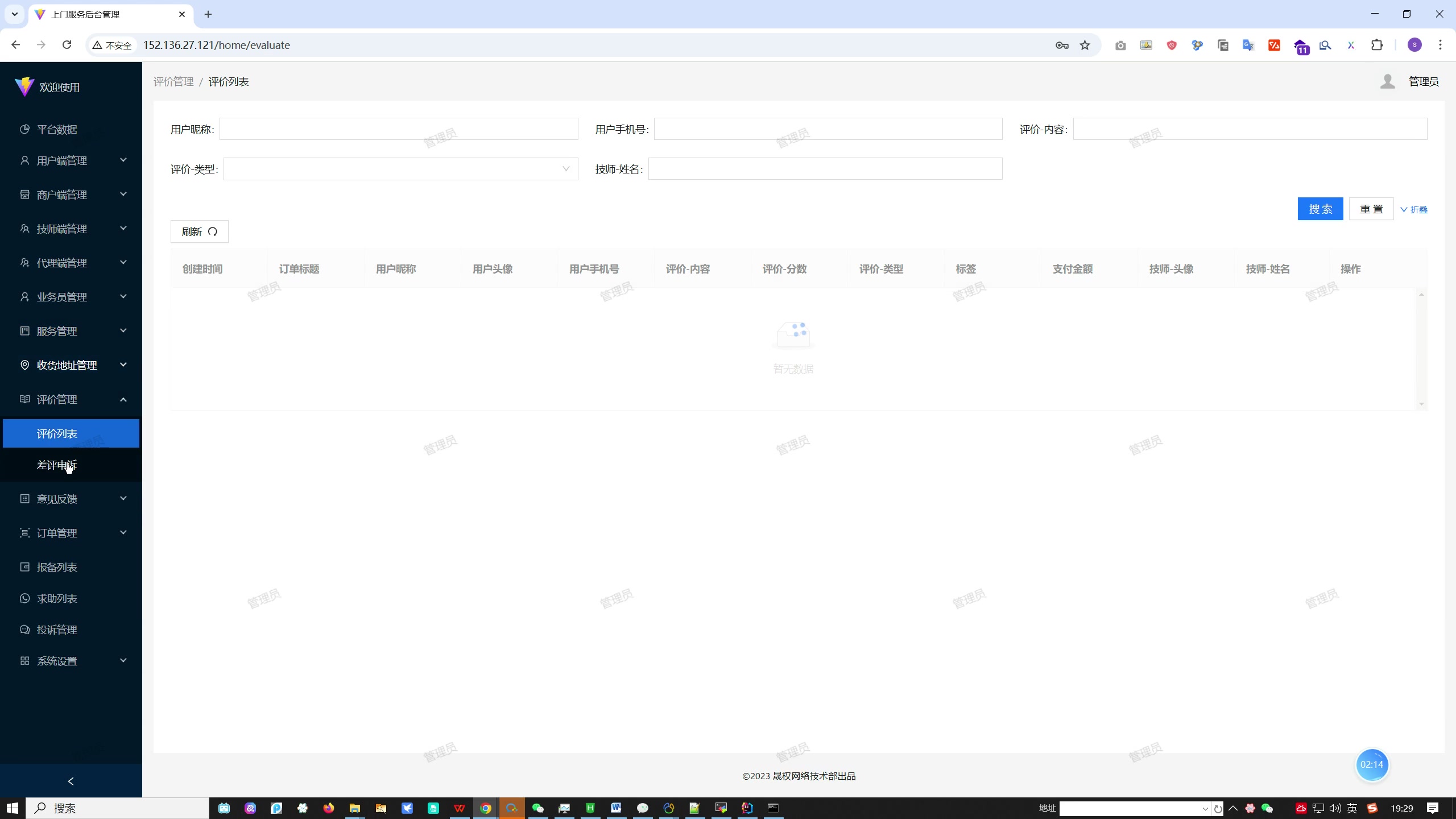Click the 用户端管理 person icon

tap(24, 160)
